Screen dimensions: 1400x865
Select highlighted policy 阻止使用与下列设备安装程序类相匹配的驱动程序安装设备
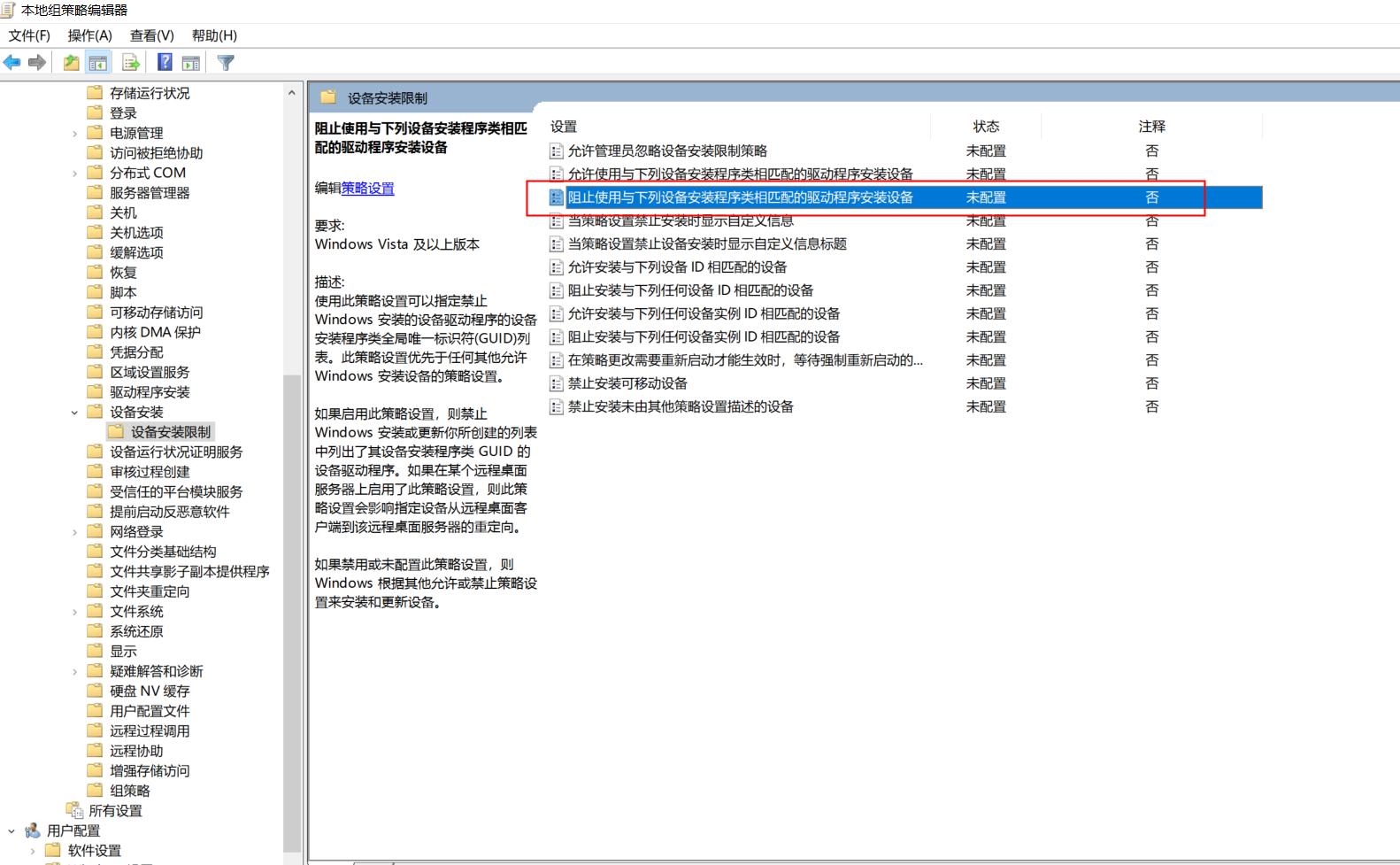[x=741, y=197]
